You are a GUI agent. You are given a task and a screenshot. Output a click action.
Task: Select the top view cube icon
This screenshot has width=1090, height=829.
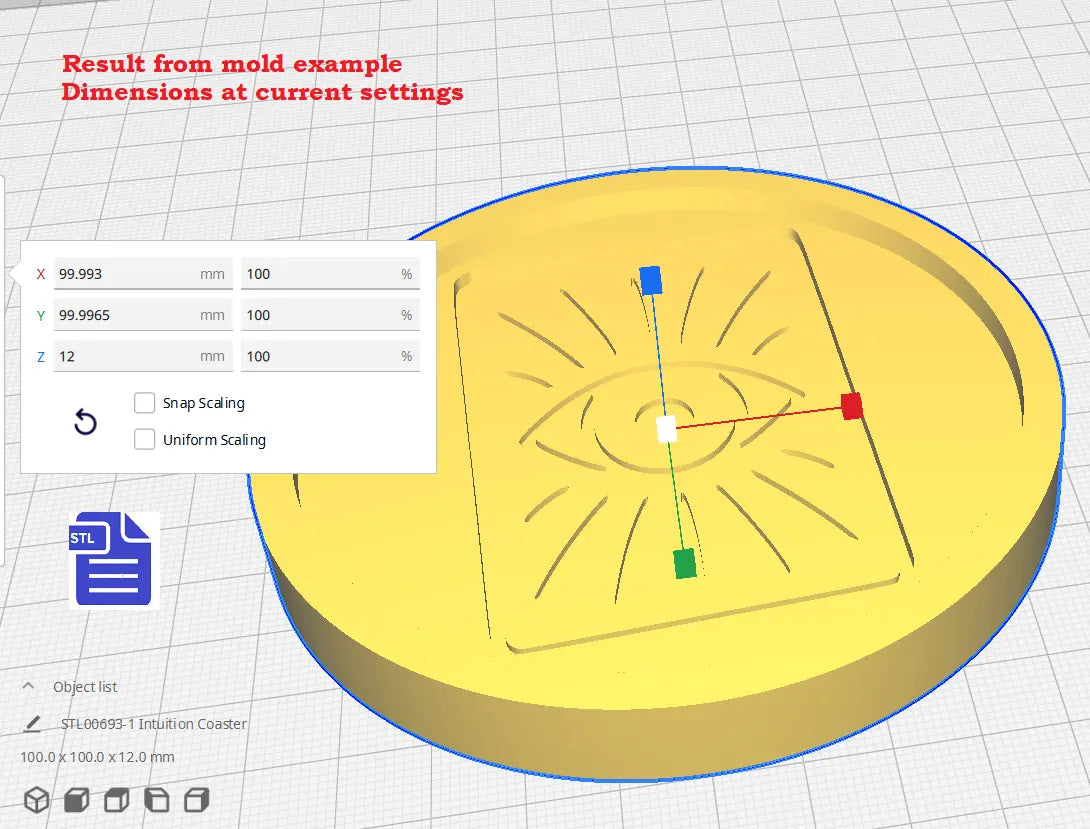(x=117, y=800)
